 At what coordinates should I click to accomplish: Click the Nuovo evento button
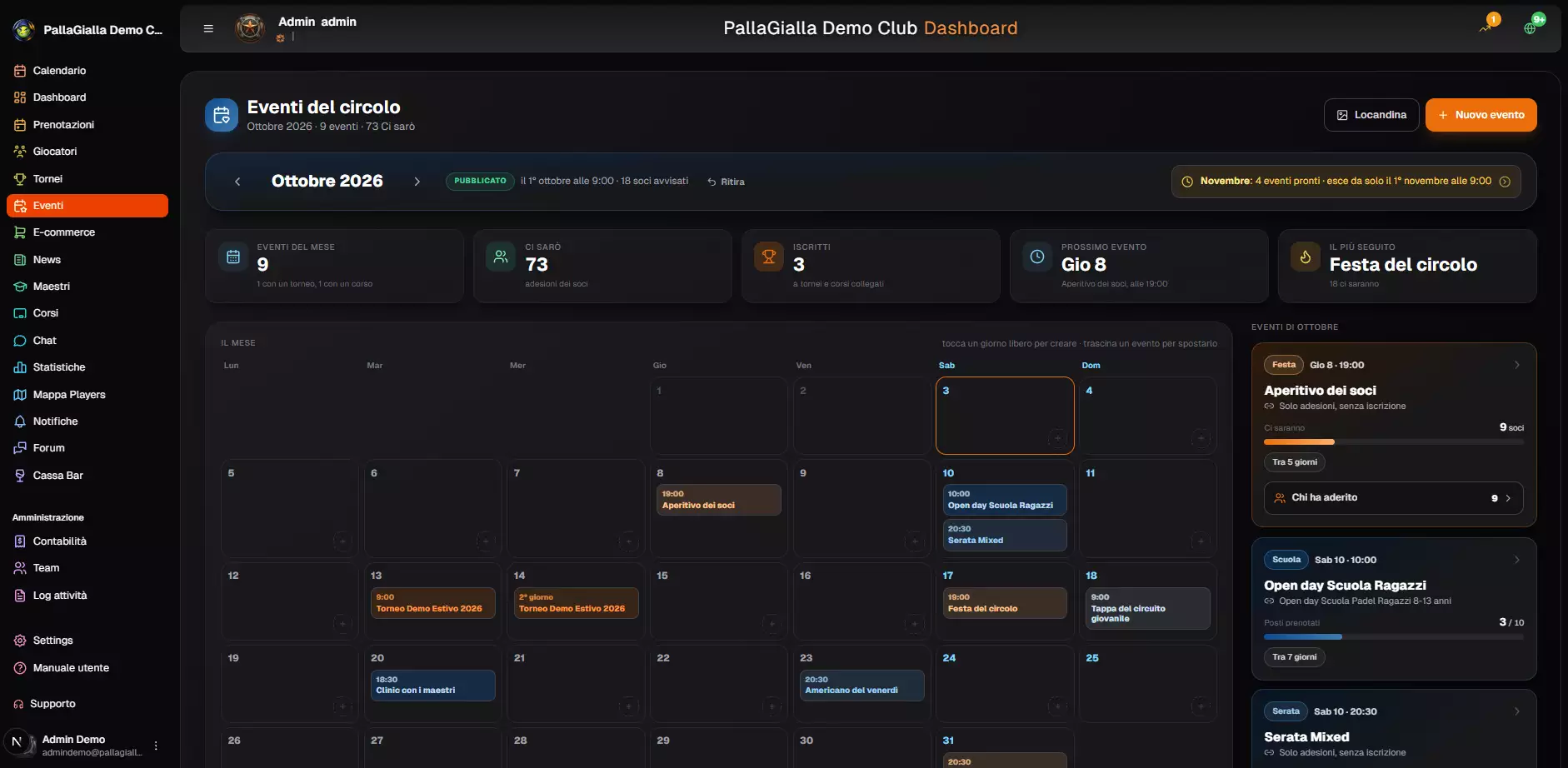pos(1481,115)
